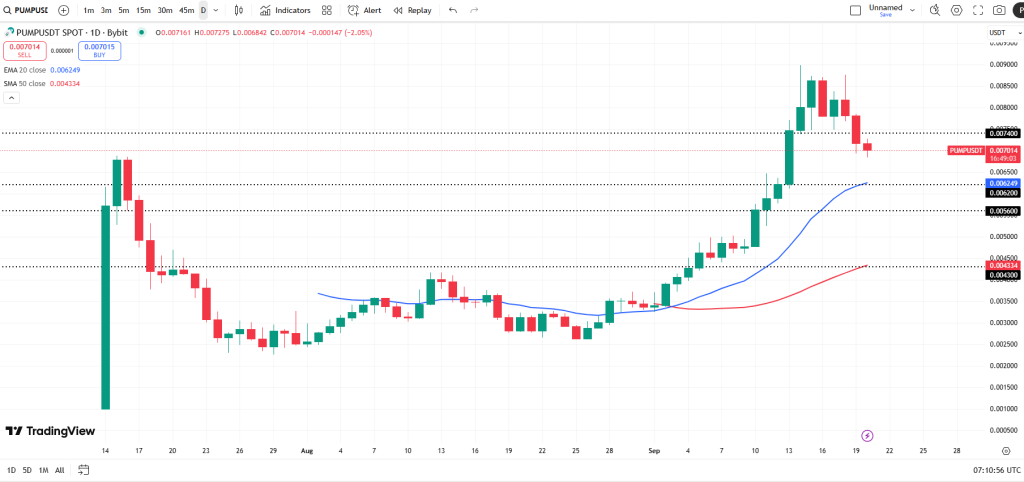This screenshot has height=482, width=1024.
Task: Open the candlestick chart type selector
Action: 238,10
